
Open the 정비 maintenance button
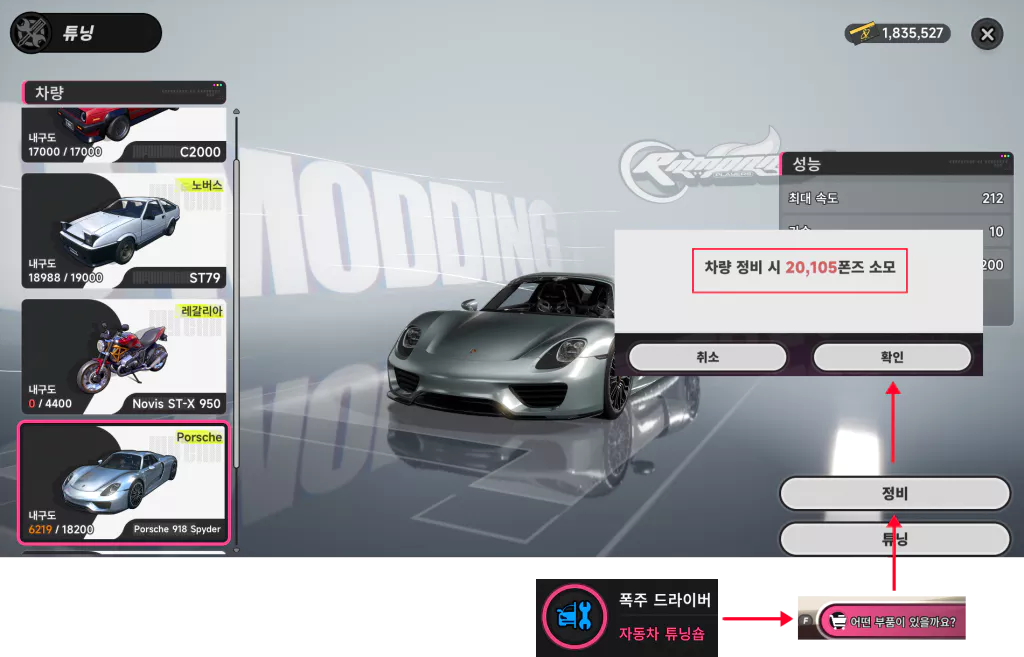coord(895,494)
